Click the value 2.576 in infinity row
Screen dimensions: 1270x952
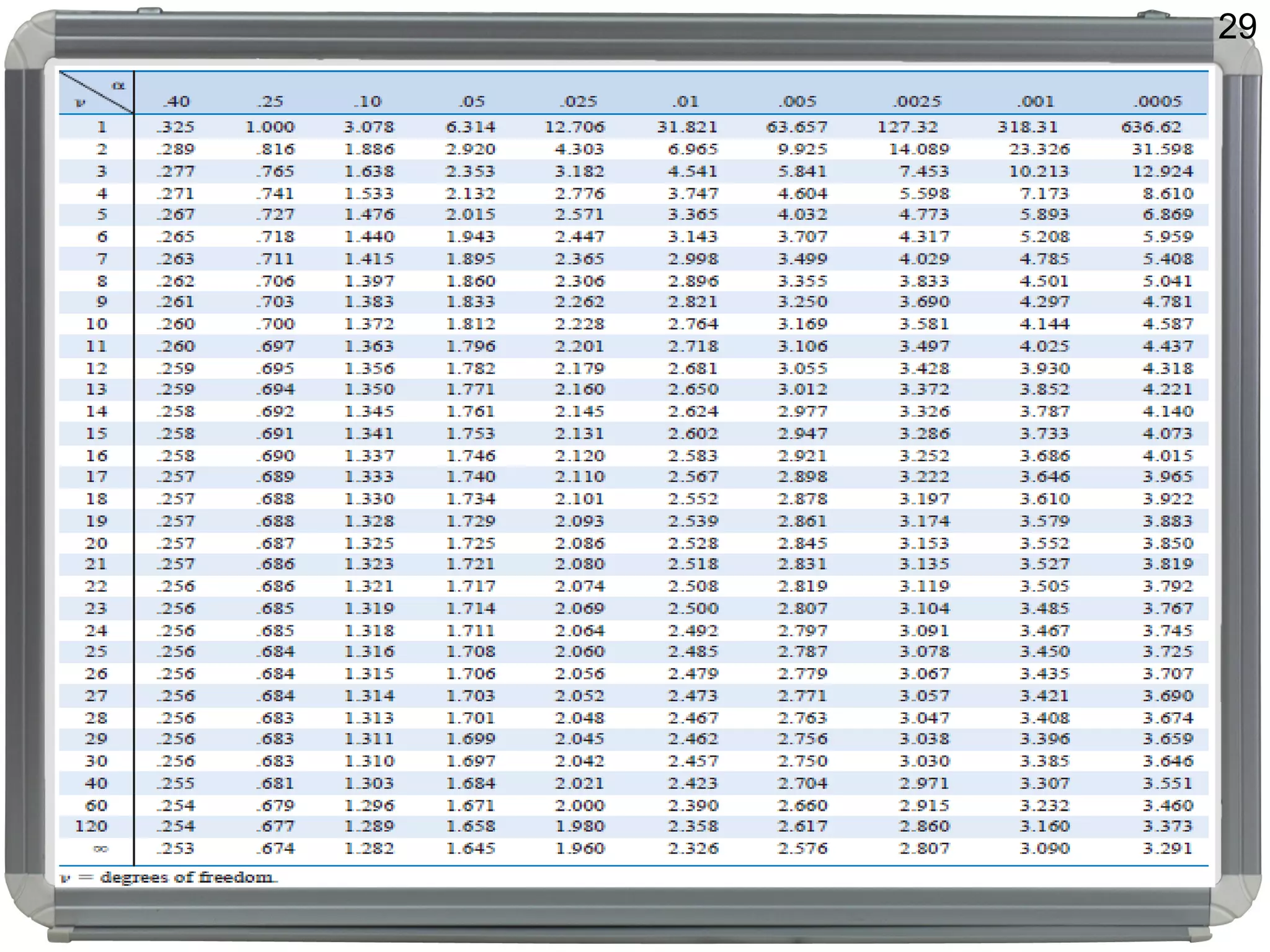(x=802, y=848)
